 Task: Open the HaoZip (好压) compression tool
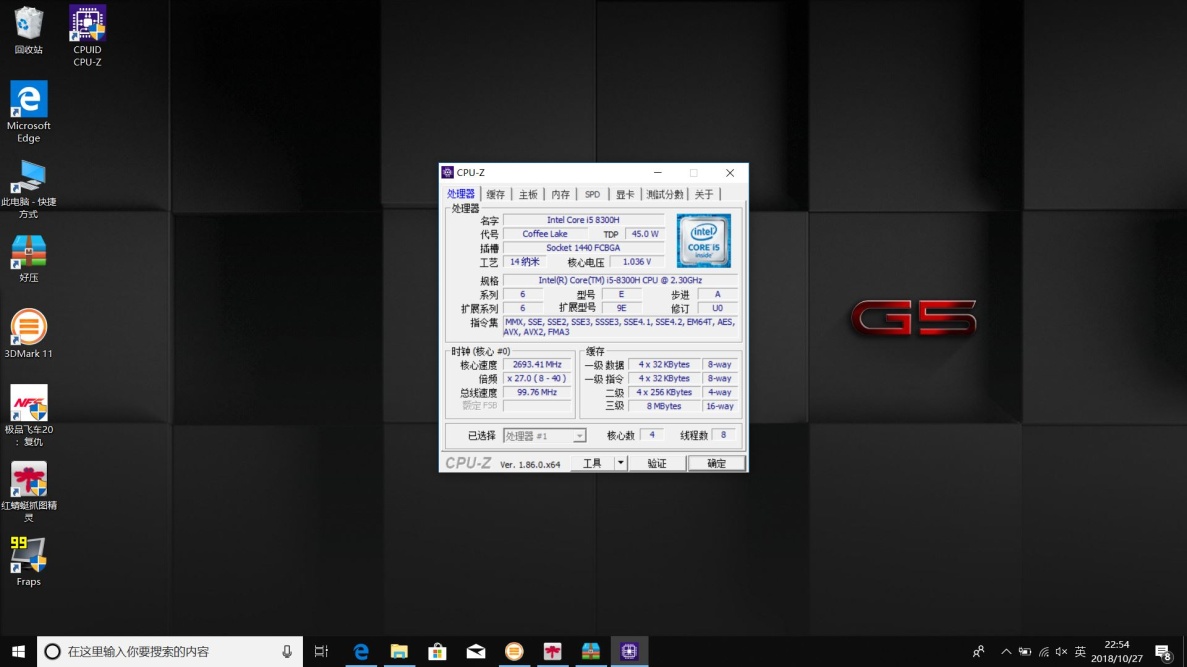28,252
